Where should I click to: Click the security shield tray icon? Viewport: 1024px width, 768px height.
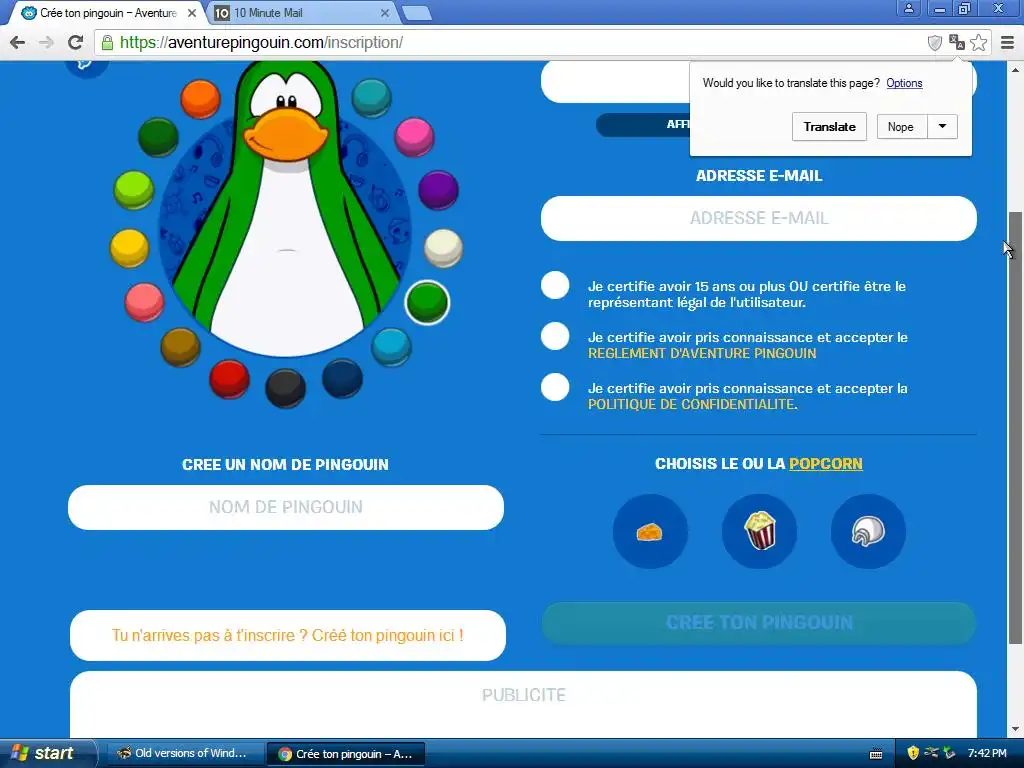(913, 754)
